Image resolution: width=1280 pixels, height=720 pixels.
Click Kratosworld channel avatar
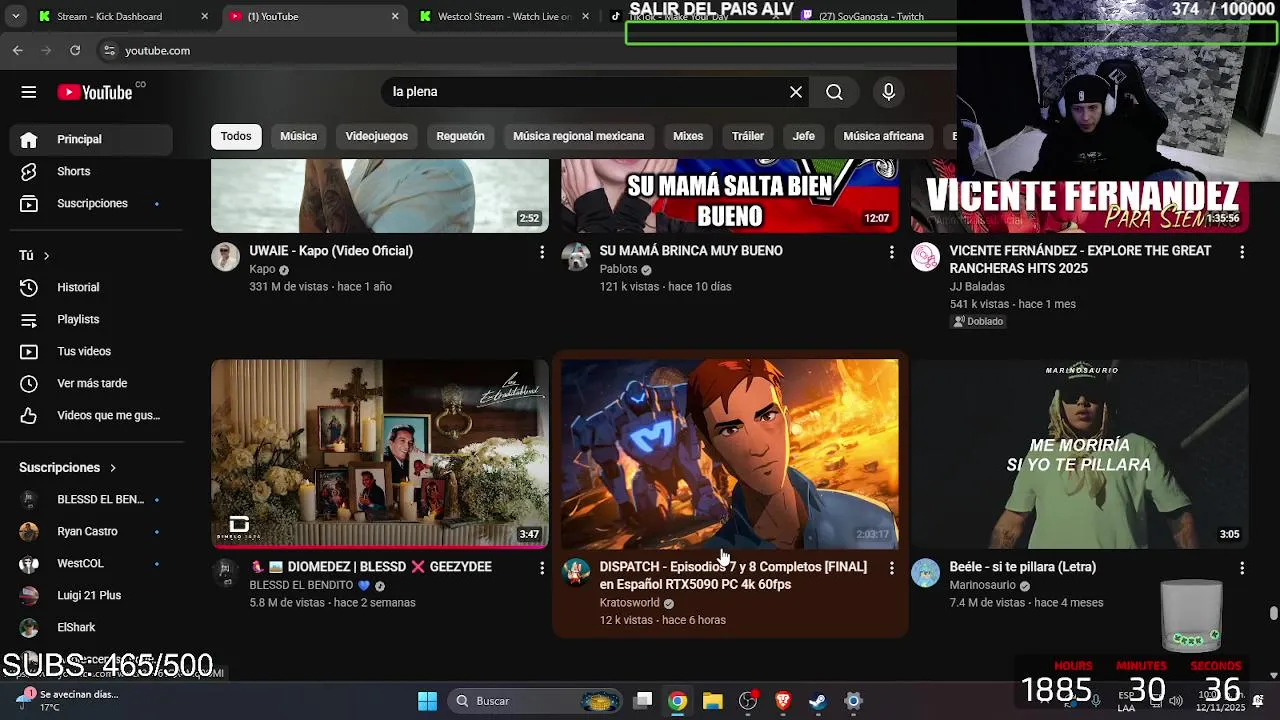click(x=575, y=573)
